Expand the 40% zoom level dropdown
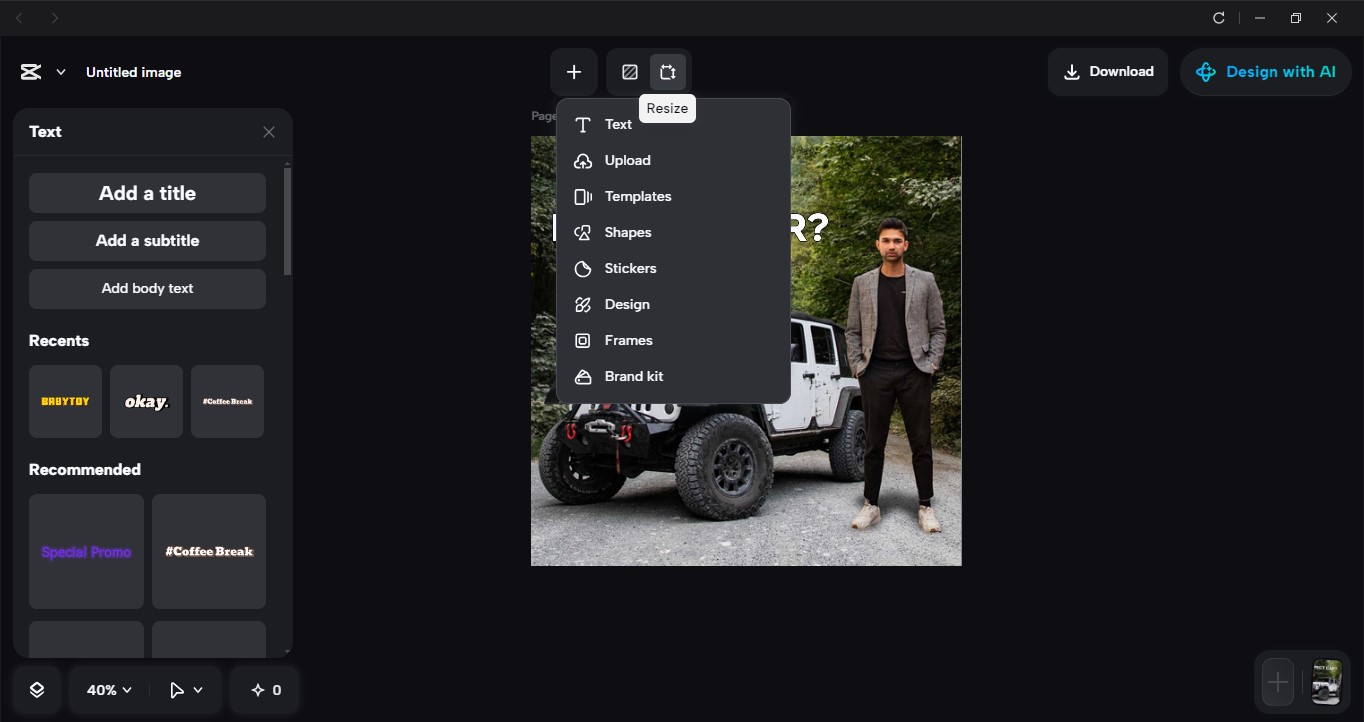The height and width of the screenshot is (722, 1364). click(106, 689)
